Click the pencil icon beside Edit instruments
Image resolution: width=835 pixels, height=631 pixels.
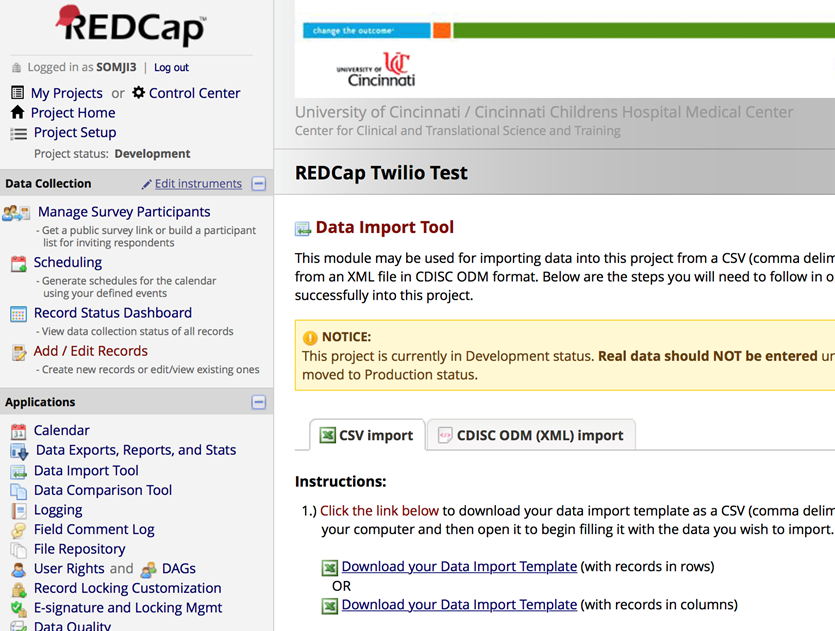pyautogui.click(x=146, y=184)
